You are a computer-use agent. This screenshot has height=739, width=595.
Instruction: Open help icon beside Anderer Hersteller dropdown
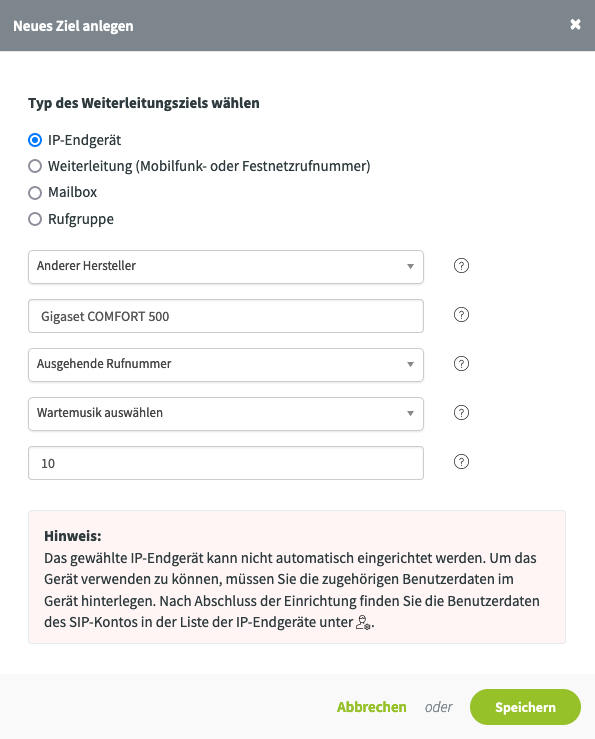[x=461, y=266]
